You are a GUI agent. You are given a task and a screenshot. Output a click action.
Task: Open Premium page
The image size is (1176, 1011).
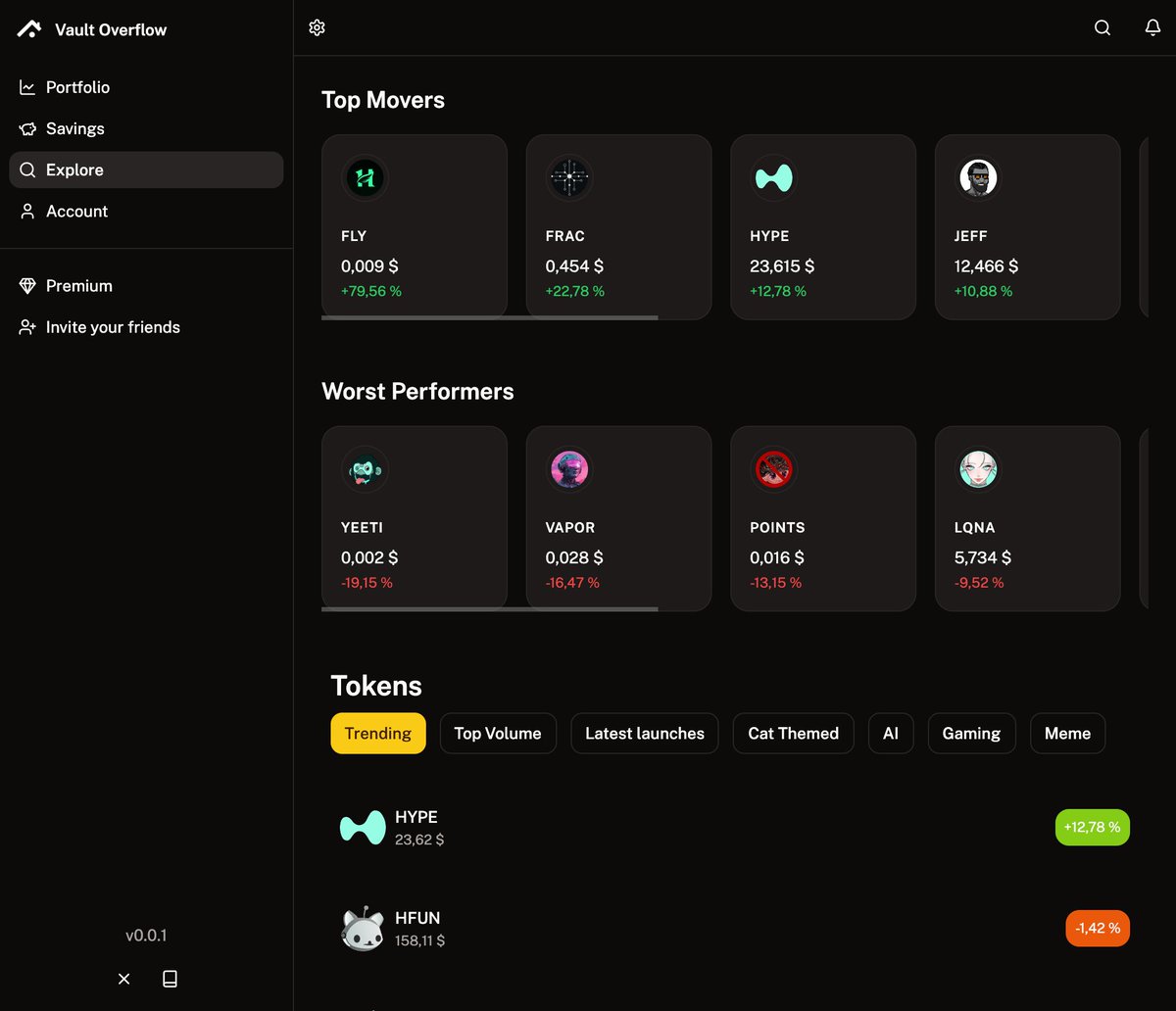146,286
